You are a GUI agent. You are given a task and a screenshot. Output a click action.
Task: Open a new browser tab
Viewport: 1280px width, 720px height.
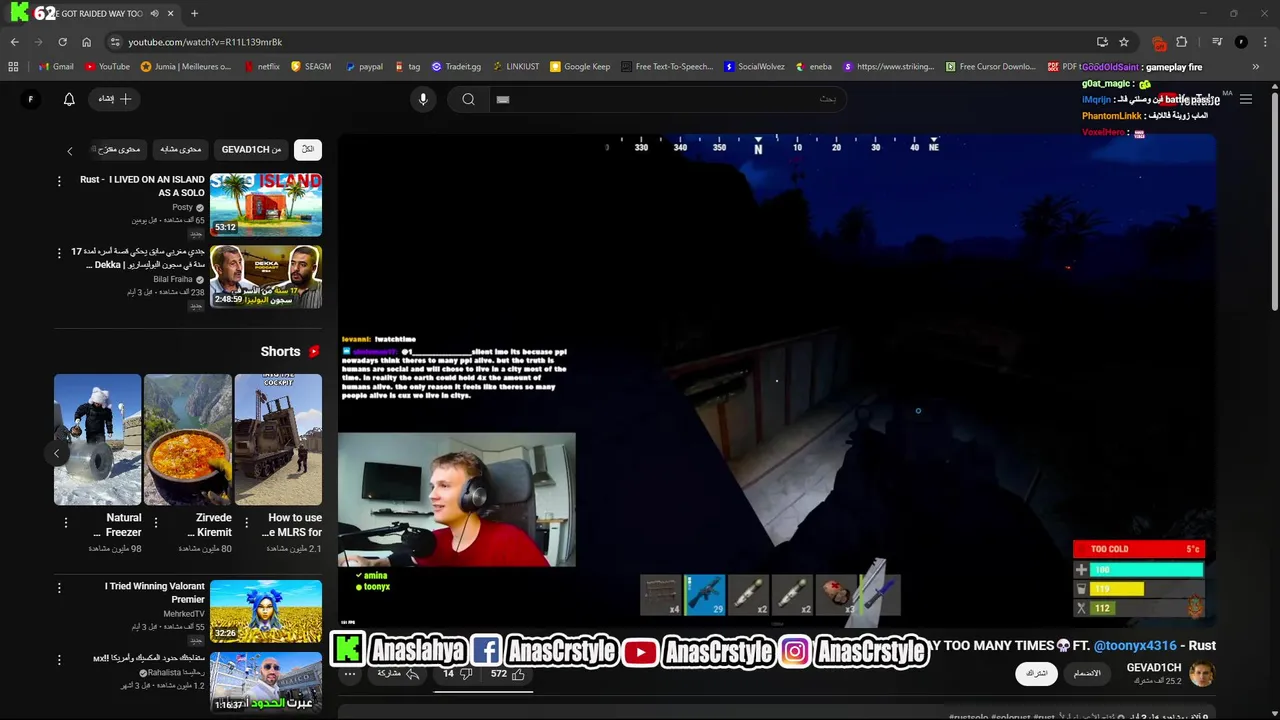(194, 14)
